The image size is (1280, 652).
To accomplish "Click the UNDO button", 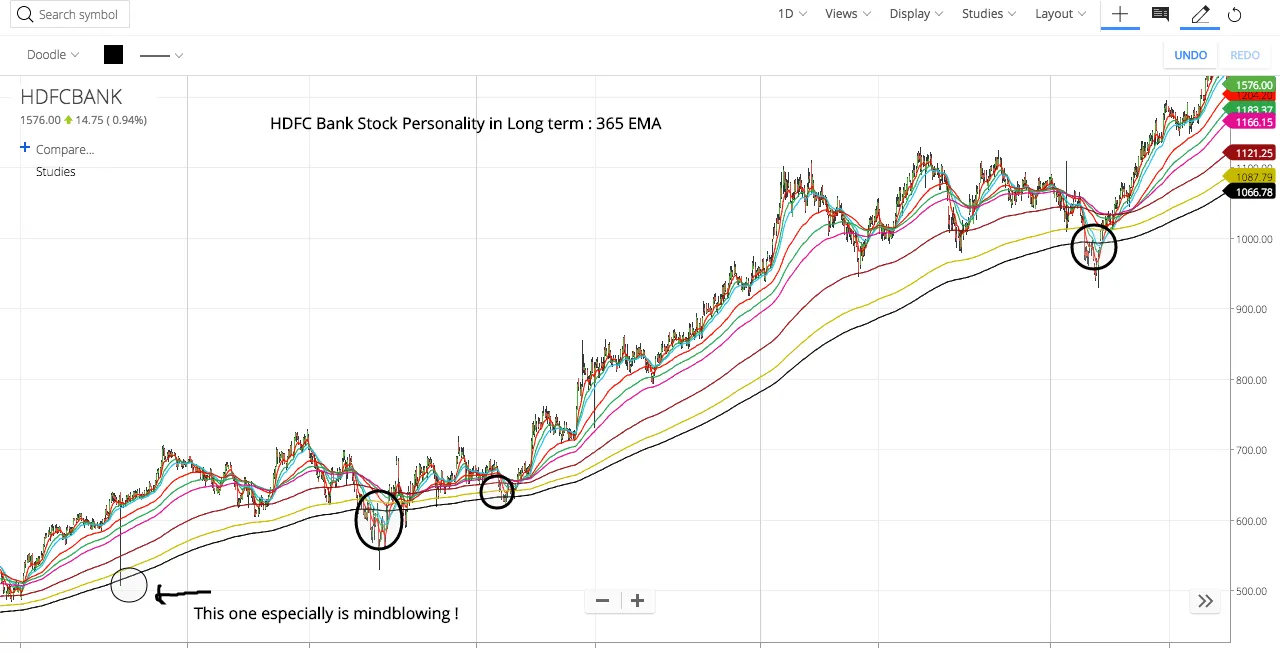I will pyautogui.click(x=1190, y=55).
